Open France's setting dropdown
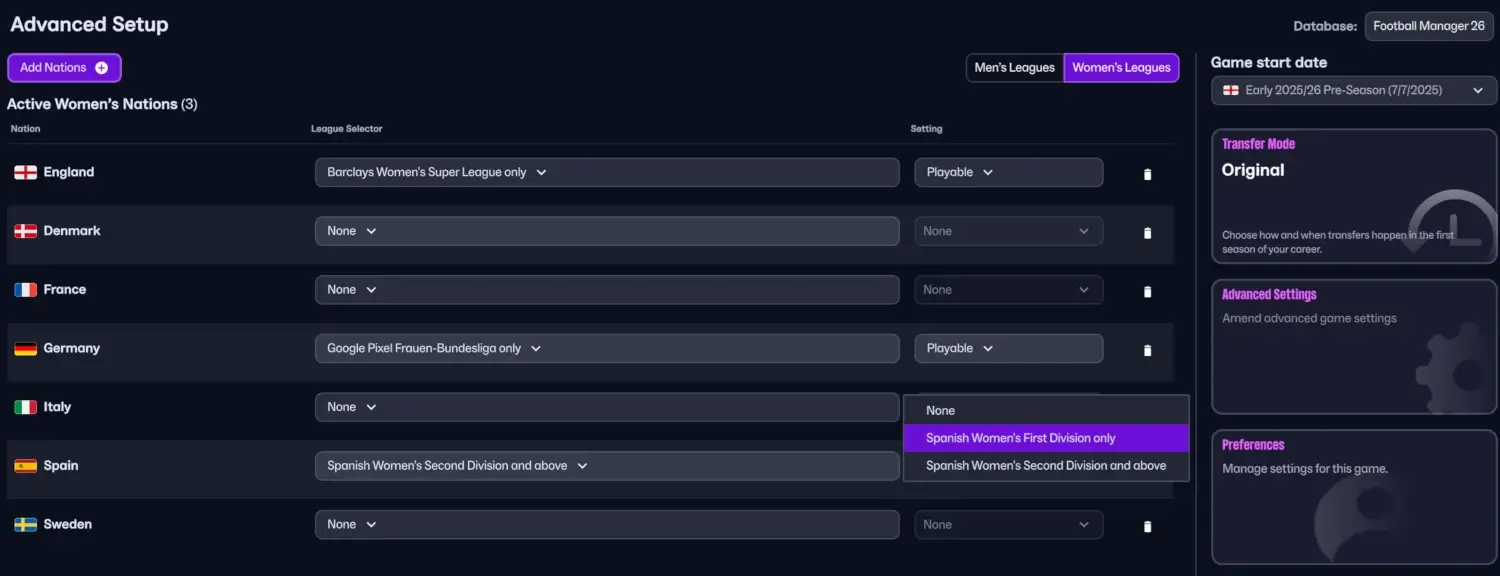This screenshot has height=576, width=1500. [x=1009, y=290]
